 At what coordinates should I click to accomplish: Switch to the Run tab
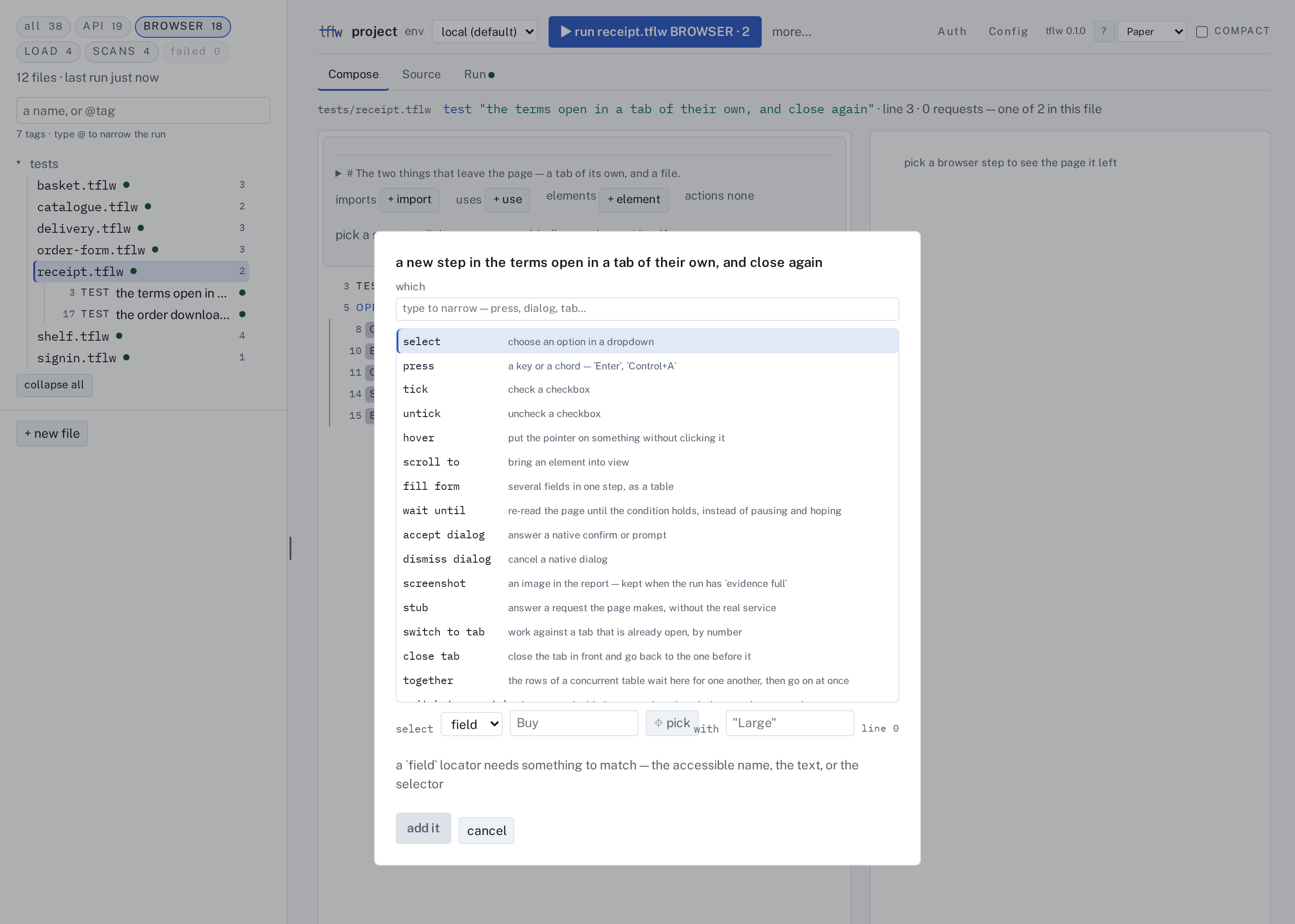(479, 74)
